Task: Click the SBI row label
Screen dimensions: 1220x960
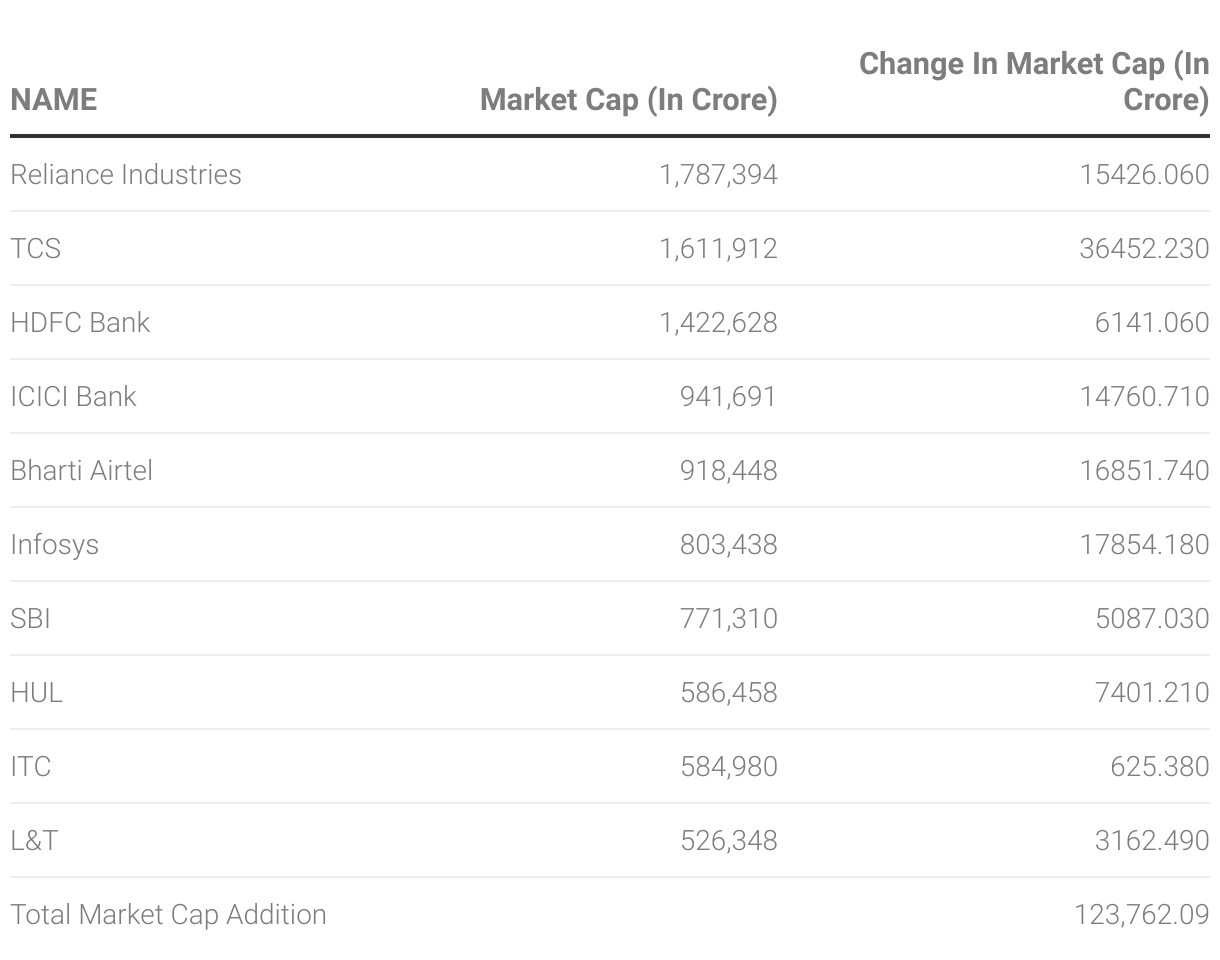Action: coord(30,618)
